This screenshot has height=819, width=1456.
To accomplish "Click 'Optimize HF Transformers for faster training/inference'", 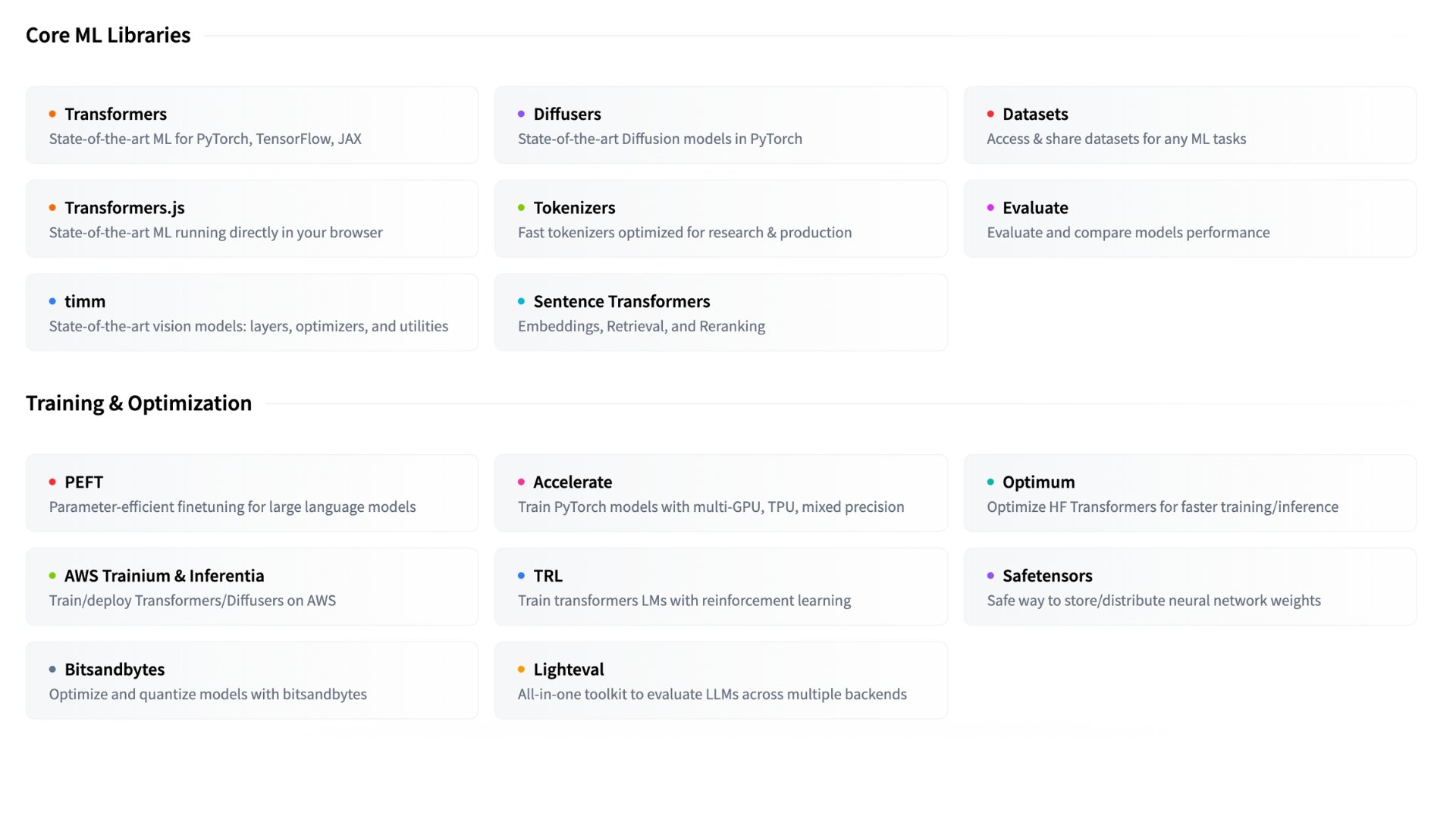I will 1163,507.
